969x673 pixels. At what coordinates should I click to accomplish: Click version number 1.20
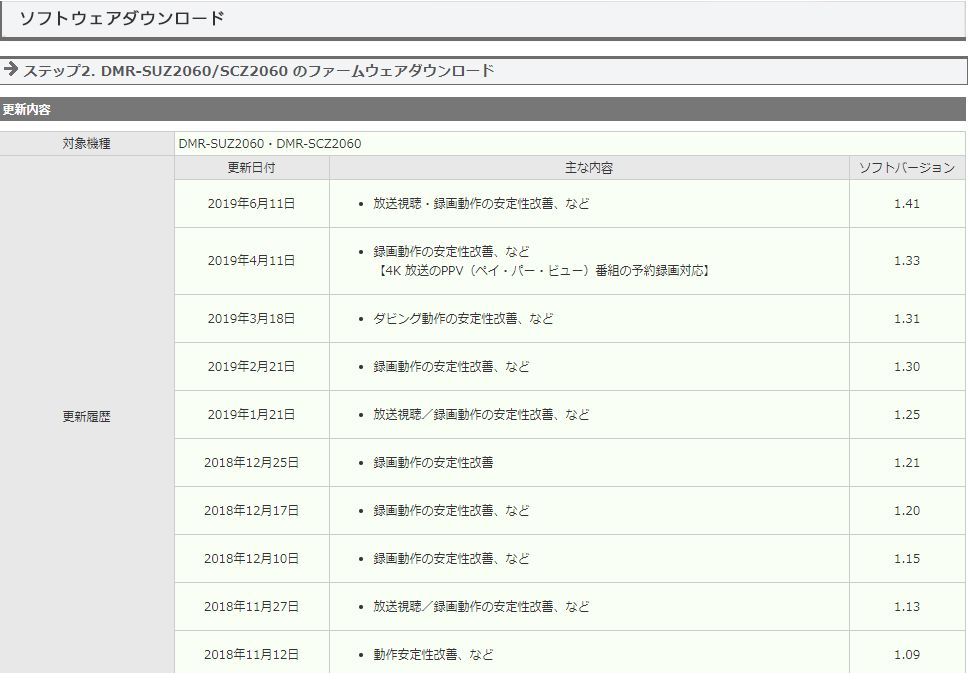pos(907,510)
